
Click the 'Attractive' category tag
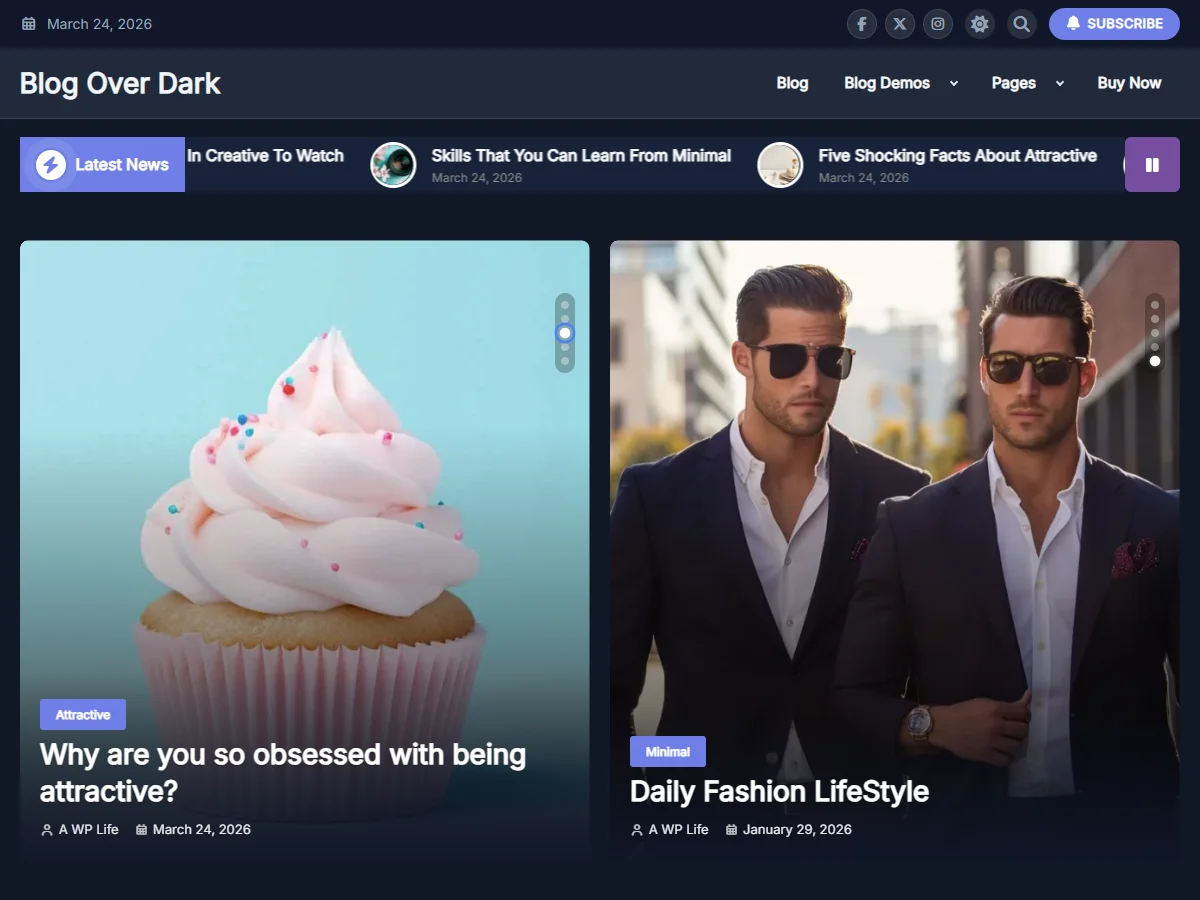(x=83, y=715)
